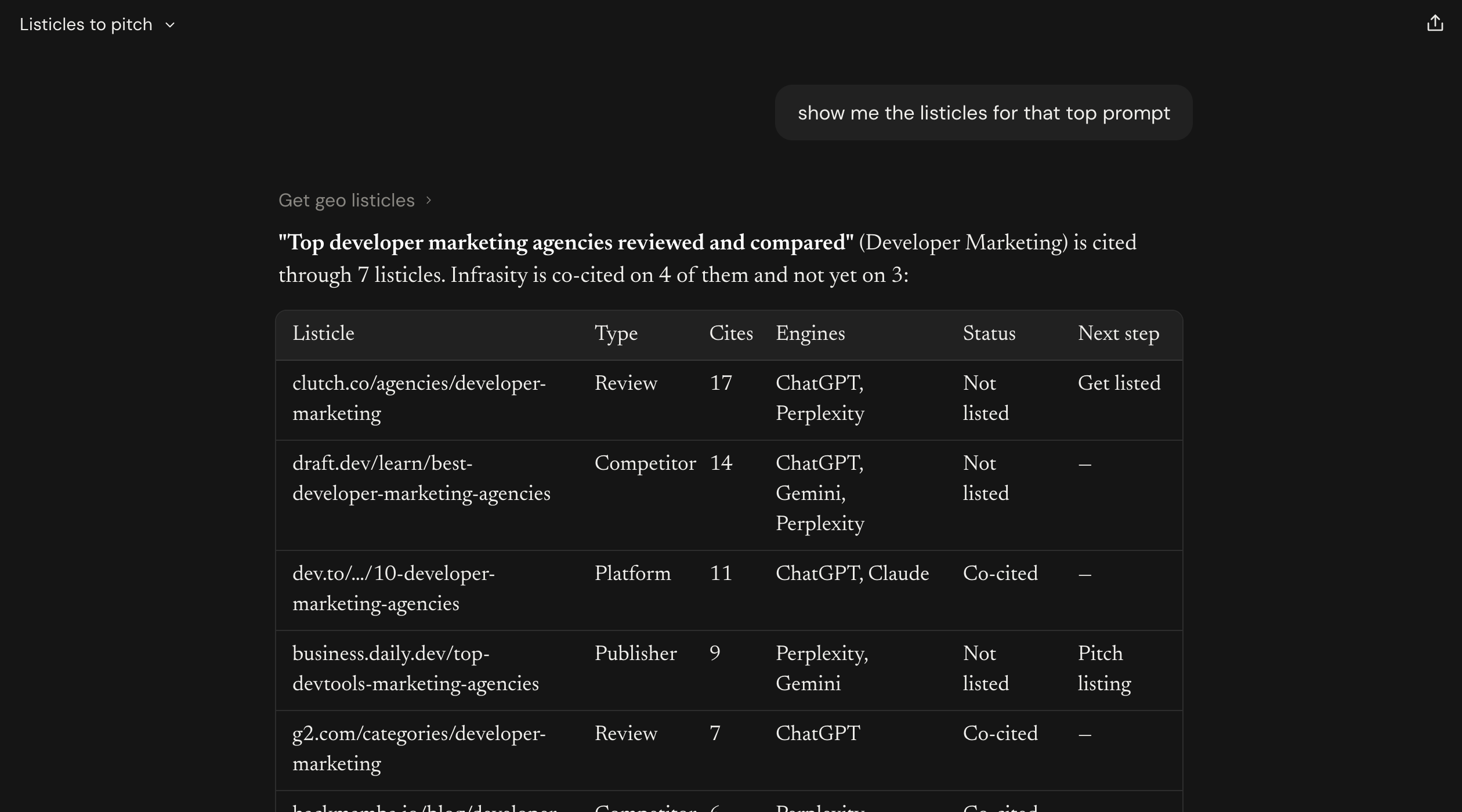Click Not listed status in draft.dev row
1462x812 pixels.
click(986, 478)
